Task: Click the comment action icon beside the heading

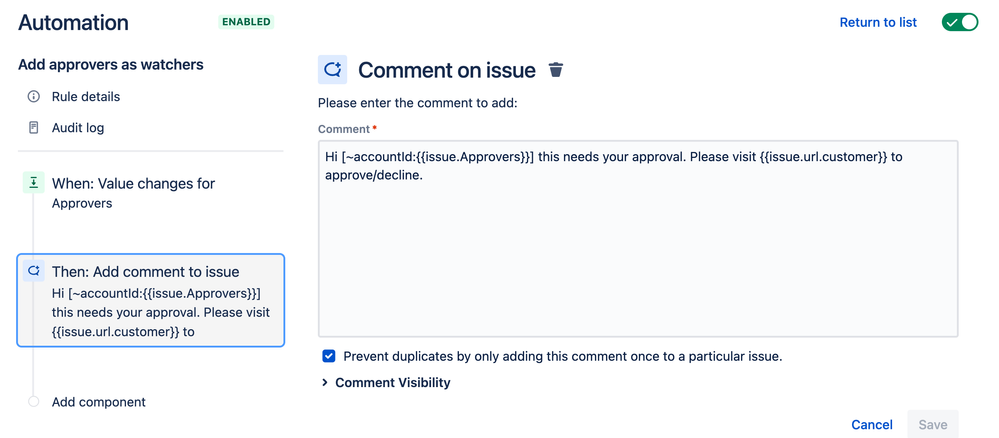Action: pyautogui.click(x=333, y=69)
